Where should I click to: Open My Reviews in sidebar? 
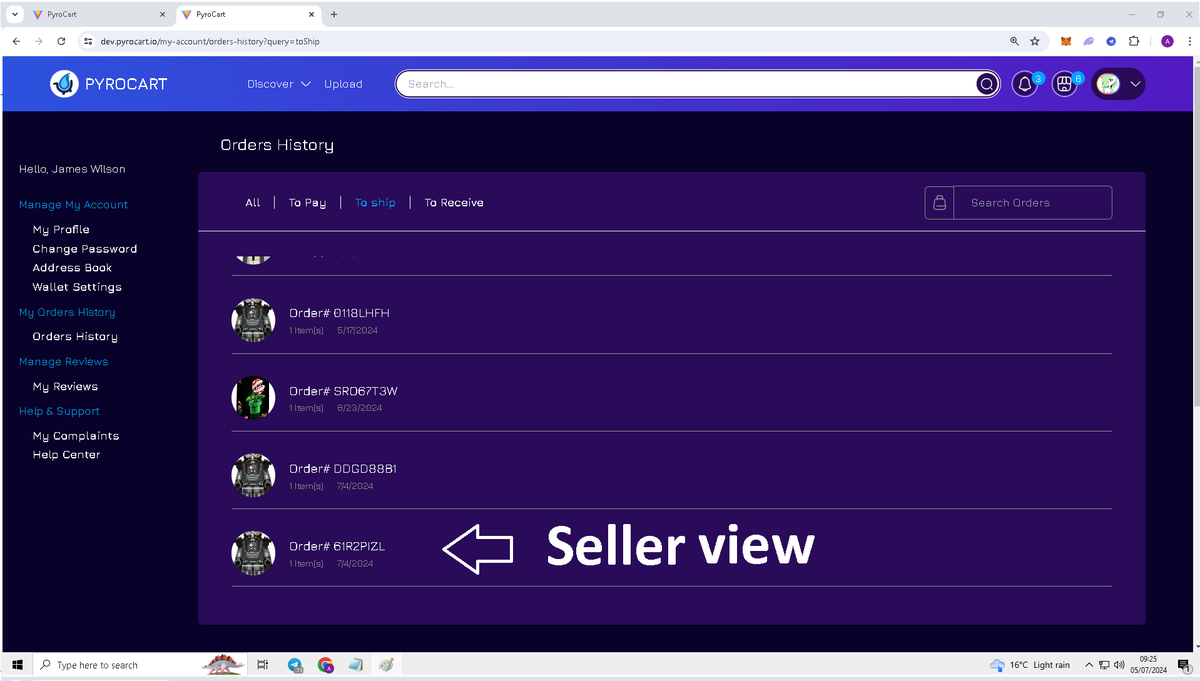[x=65, y=386]
